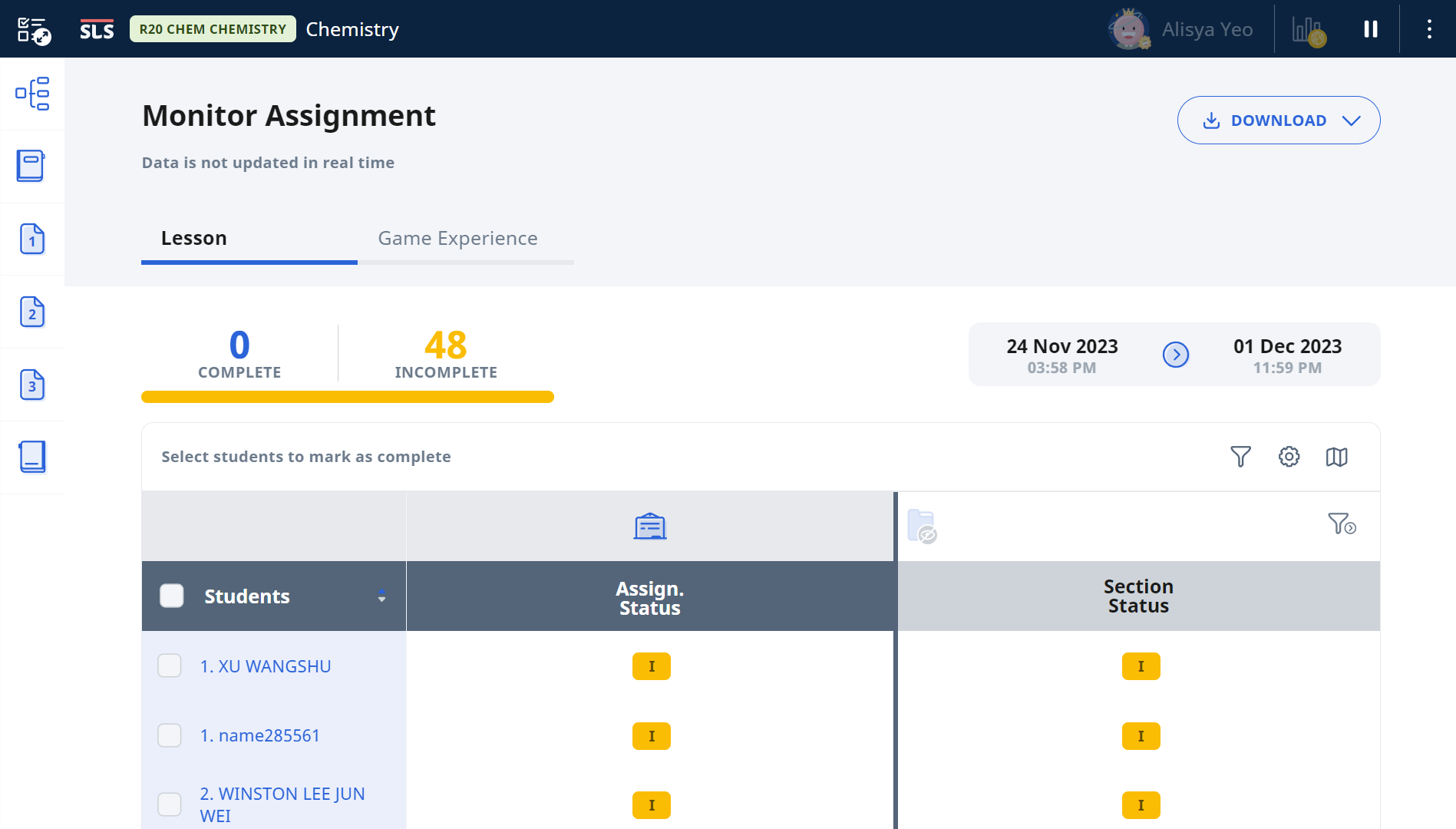
Task: Tick the checkbox next to XU WANGSHU
Action: (x=169, y=666)
